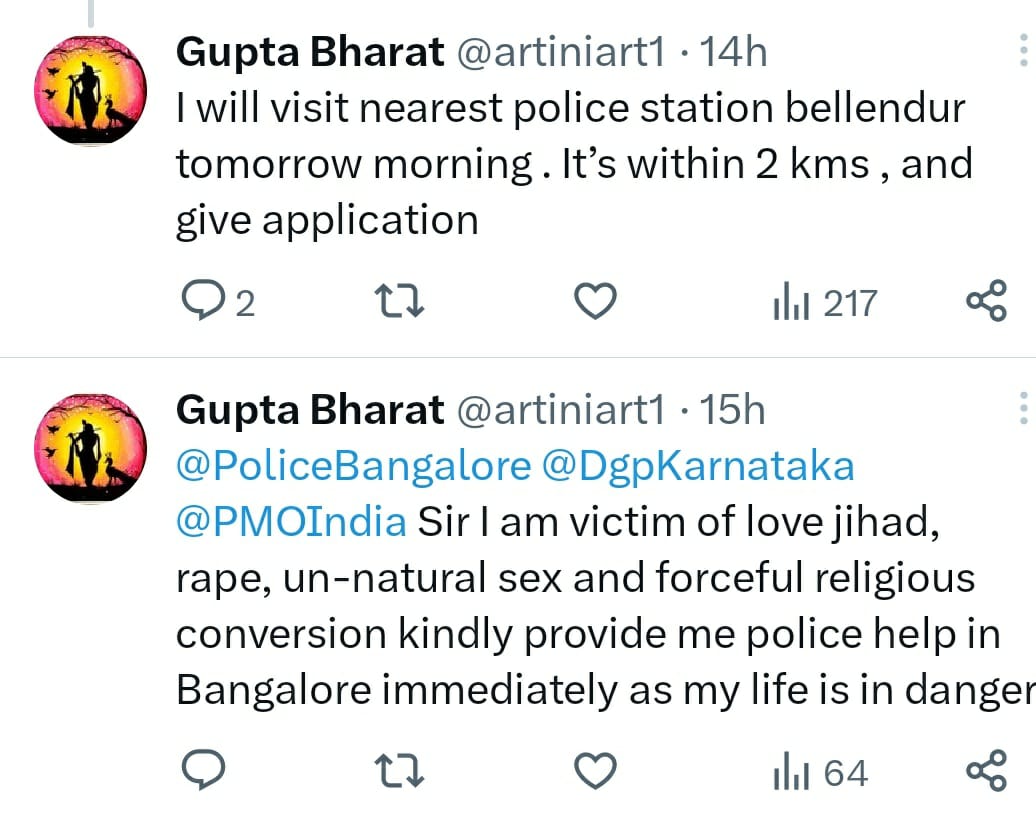Image resolution: width=1036 pixels, height=817 pixels.
Task: Like the police station visit tweet
Action: (597, 300)
